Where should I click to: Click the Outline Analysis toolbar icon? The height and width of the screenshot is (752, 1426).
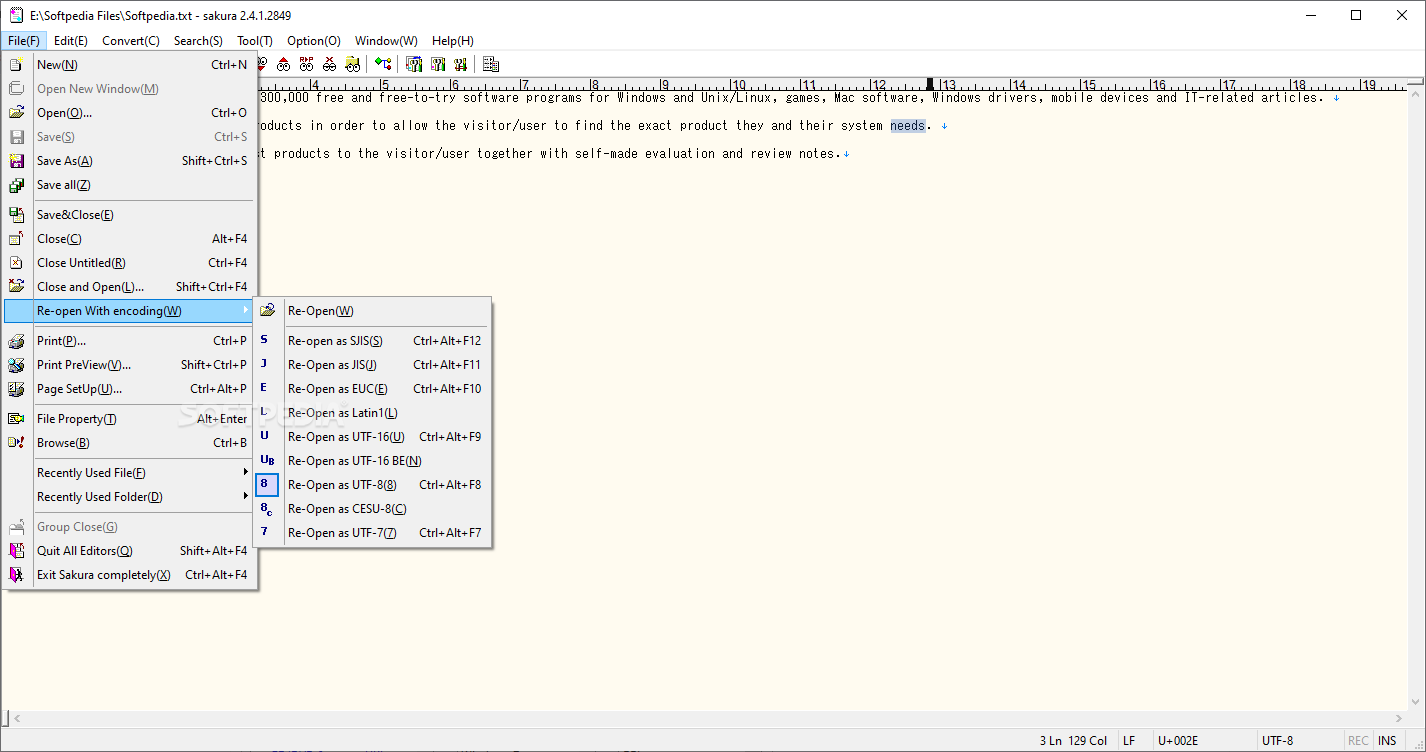[x=383, y=64]
